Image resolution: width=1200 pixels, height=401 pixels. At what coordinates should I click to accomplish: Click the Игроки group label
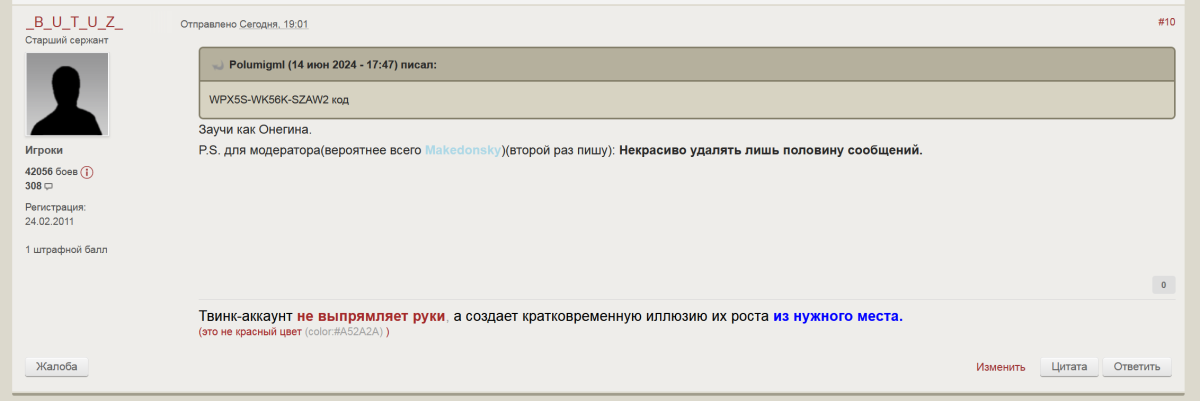click(x=44, y=150)
